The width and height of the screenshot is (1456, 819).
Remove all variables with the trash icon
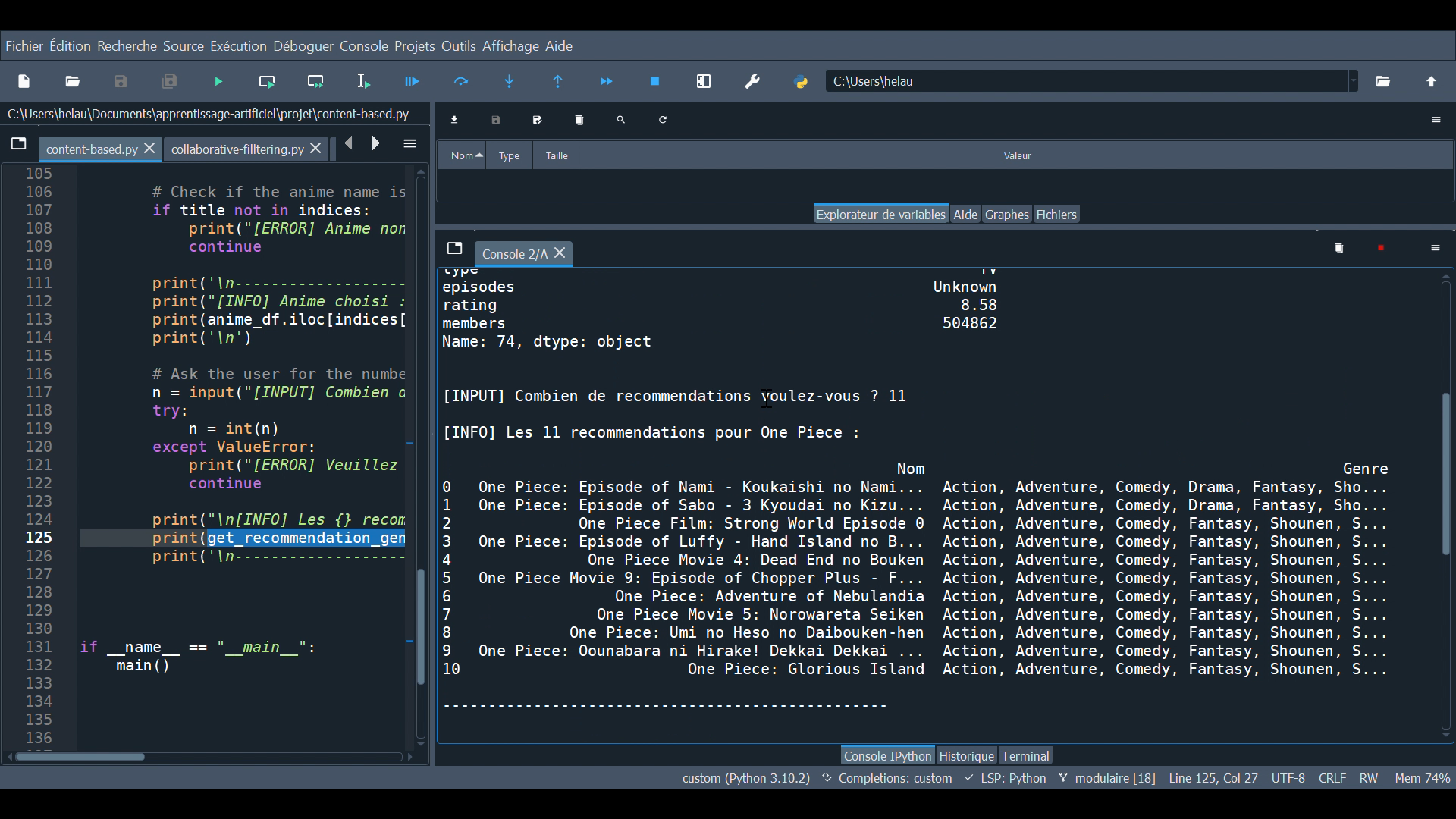point(579,120)
